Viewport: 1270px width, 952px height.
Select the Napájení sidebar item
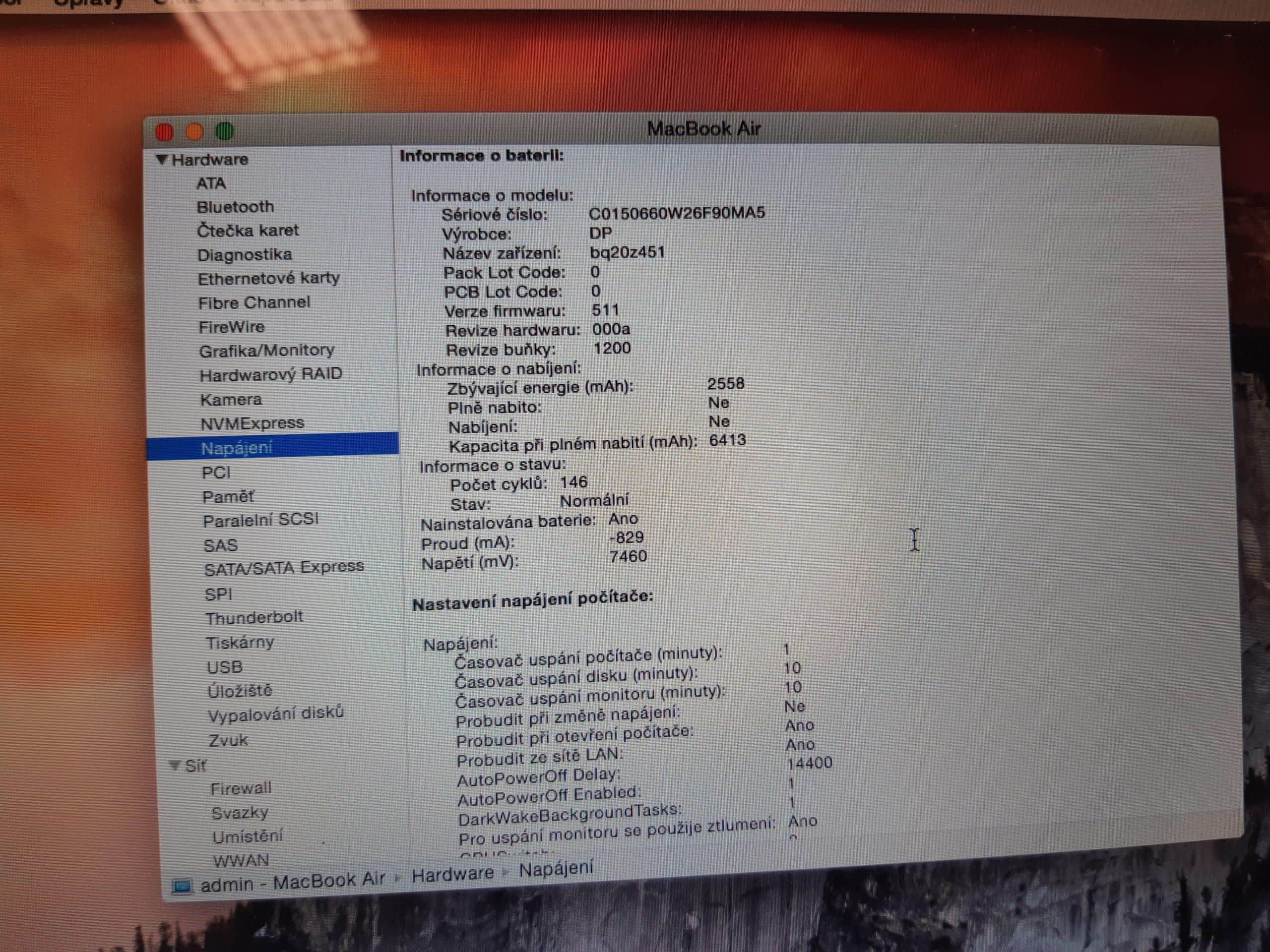[237, 448]
